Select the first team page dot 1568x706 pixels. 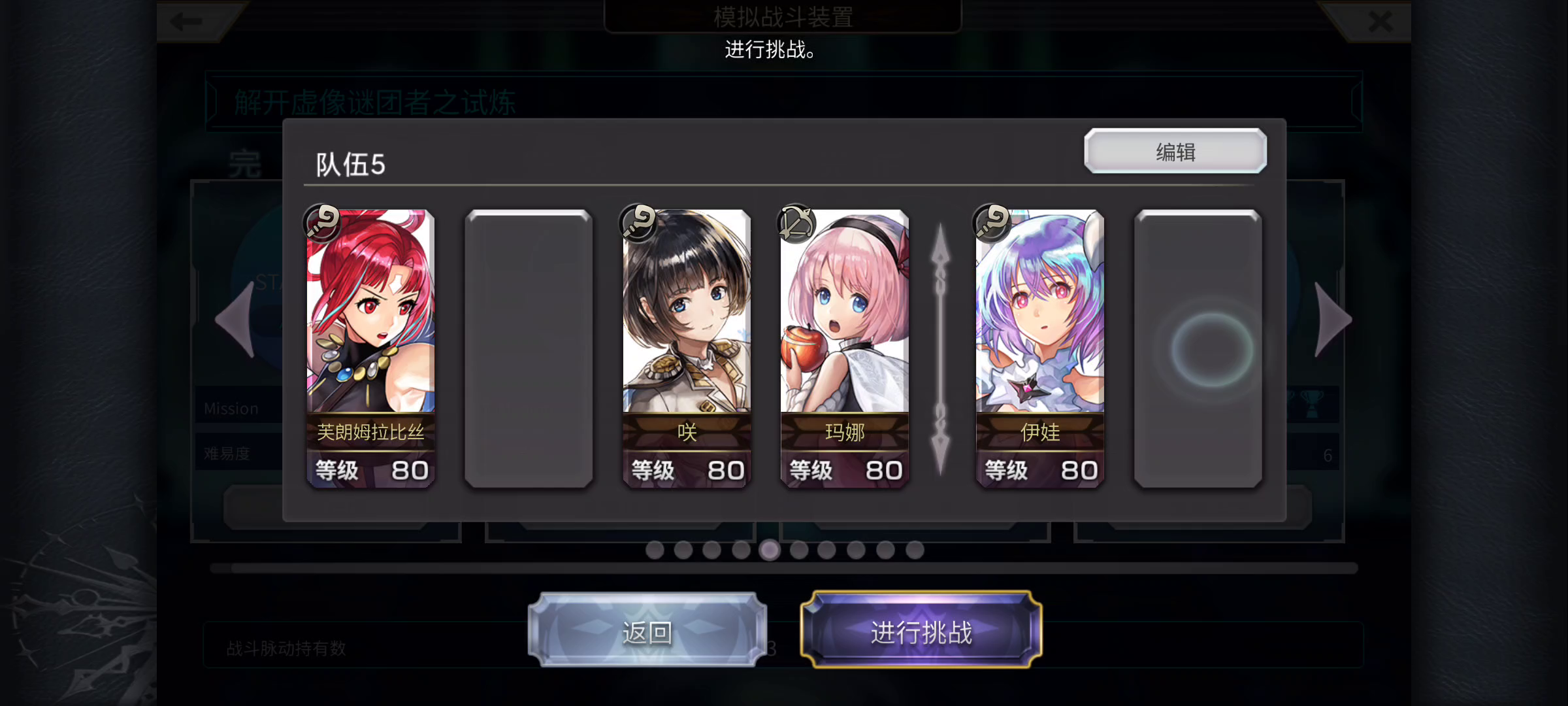(x=655, y=550)
